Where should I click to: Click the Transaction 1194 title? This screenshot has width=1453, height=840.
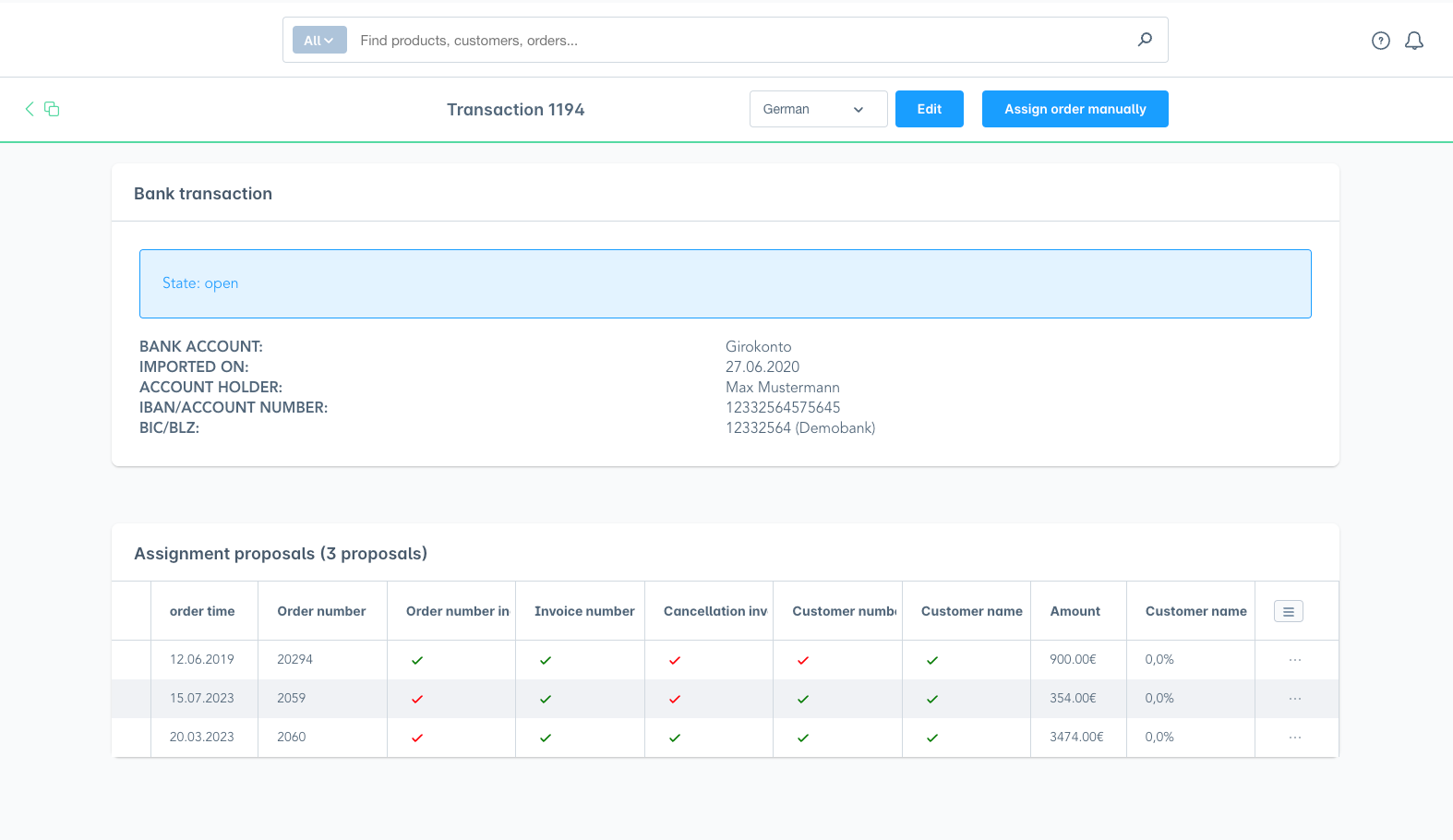[516, 109]
